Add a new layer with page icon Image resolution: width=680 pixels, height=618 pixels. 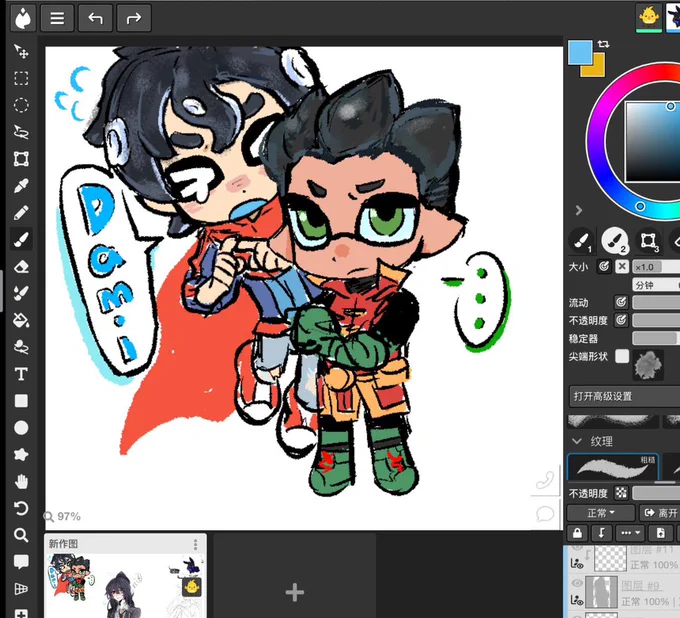pyautogui.click(x=660, y=533)
